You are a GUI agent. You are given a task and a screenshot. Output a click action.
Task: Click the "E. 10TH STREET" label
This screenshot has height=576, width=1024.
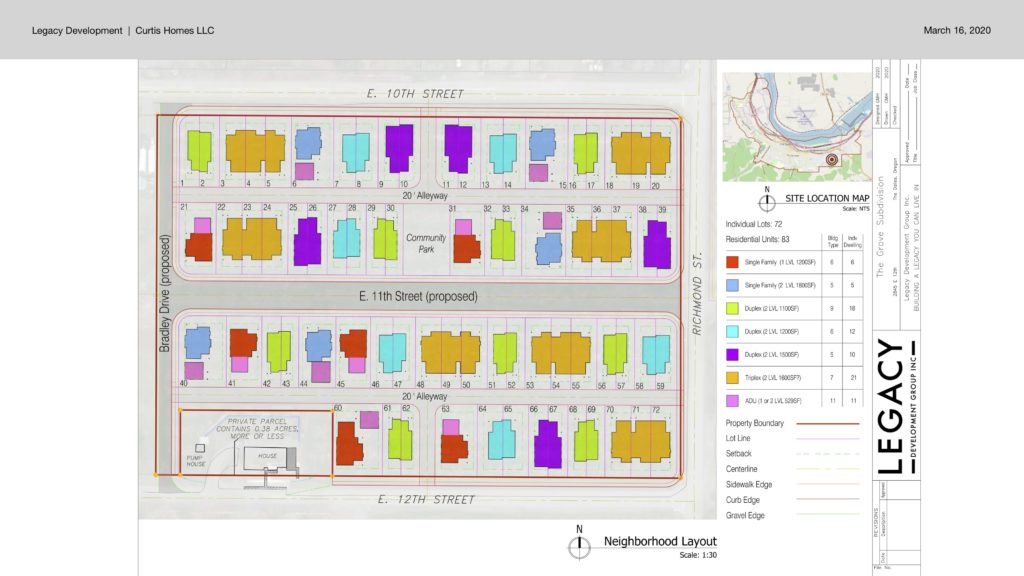[415, 94]
